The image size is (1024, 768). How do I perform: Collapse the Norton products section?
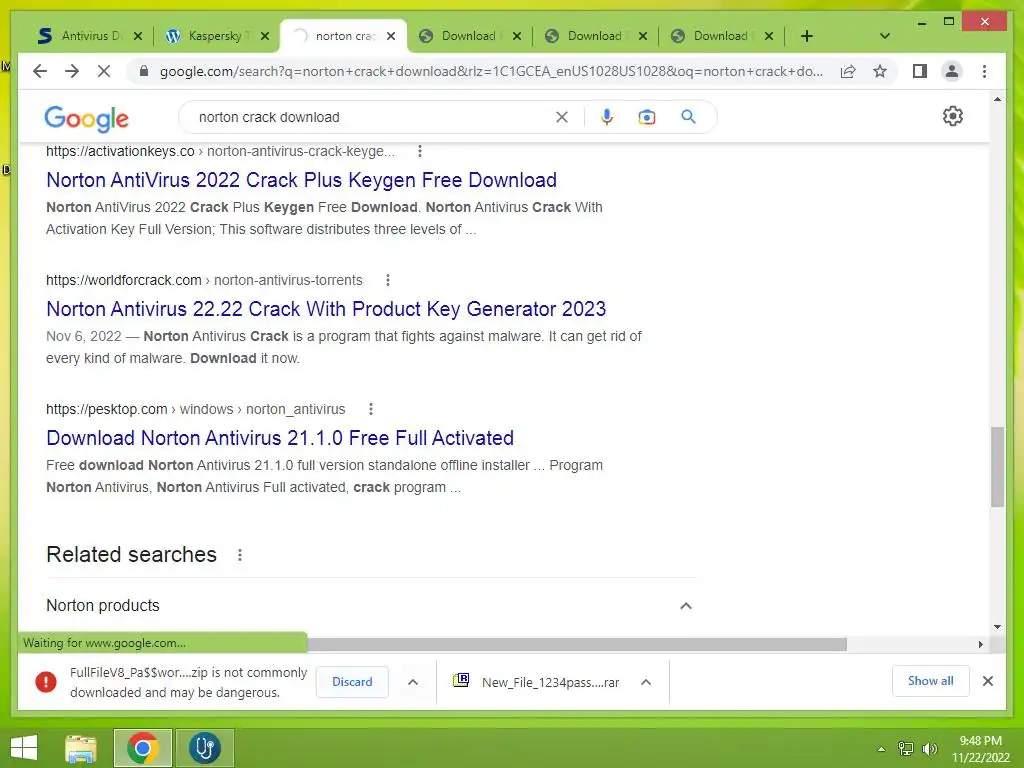tap(686, 606)
